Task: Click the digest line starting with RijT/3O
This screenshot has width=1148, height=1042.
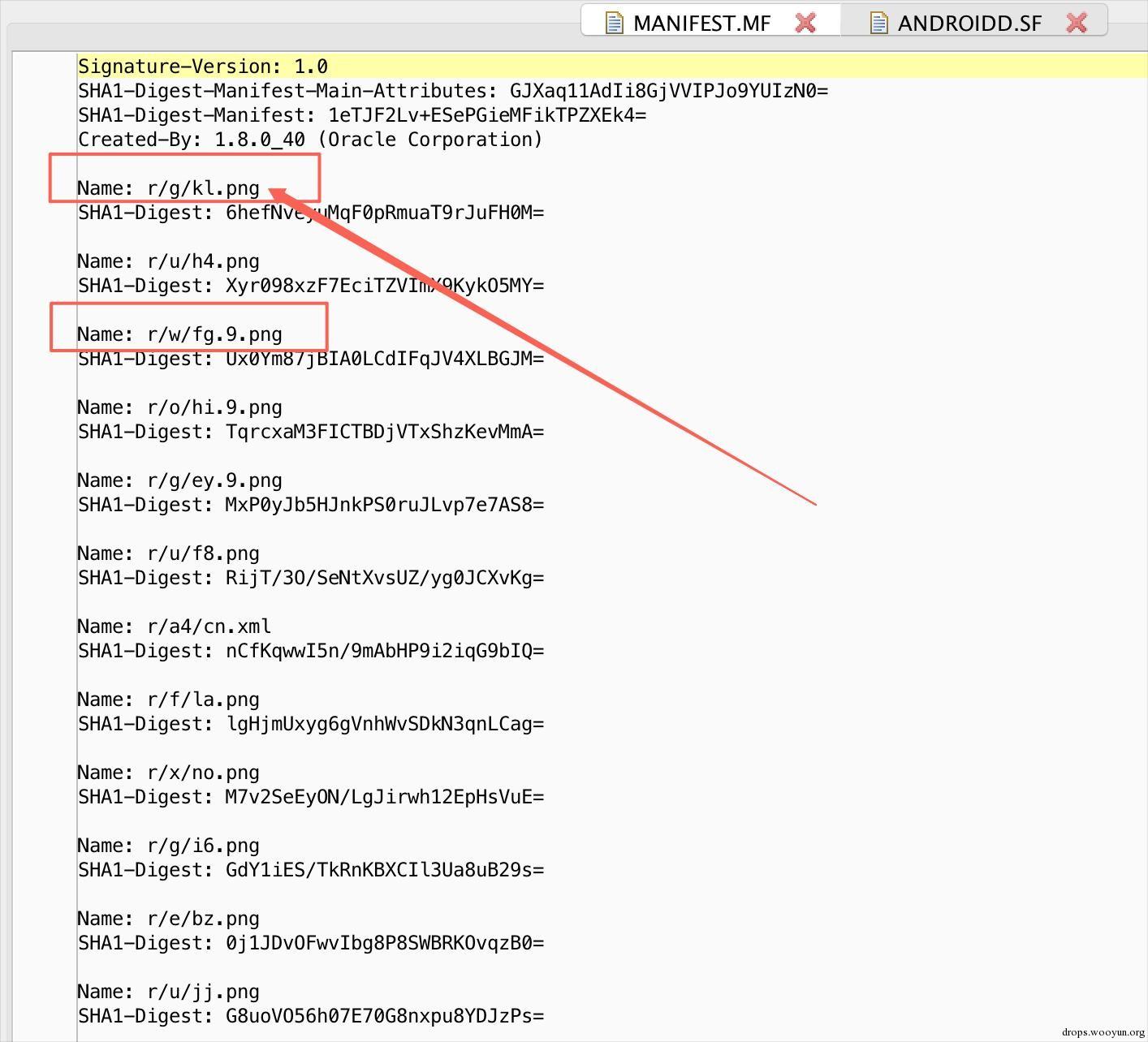Action: pos(311,578)
